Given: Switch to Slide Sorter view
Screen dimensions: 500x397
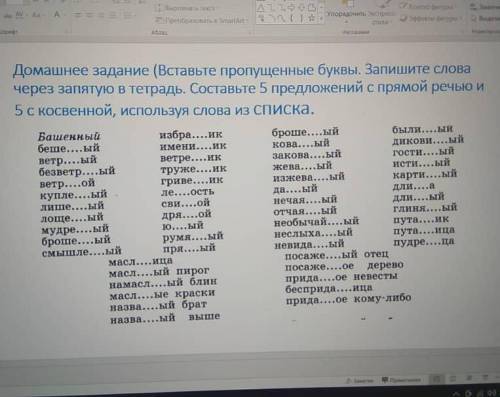Looking at the screenshot, I should (x=453, y=378).
